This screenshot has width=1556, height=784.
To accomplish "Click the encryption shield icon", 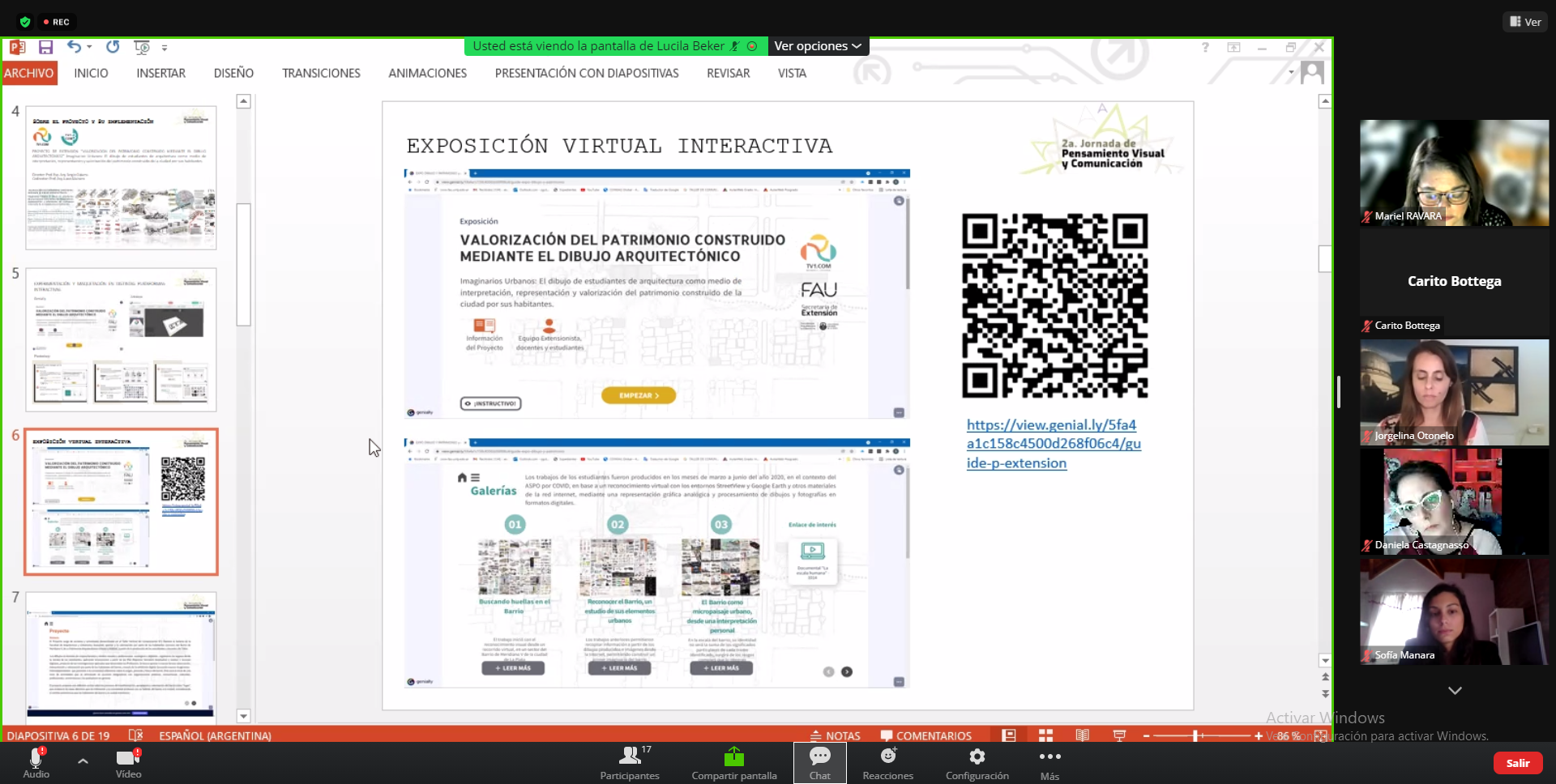I will pos(25,22).
